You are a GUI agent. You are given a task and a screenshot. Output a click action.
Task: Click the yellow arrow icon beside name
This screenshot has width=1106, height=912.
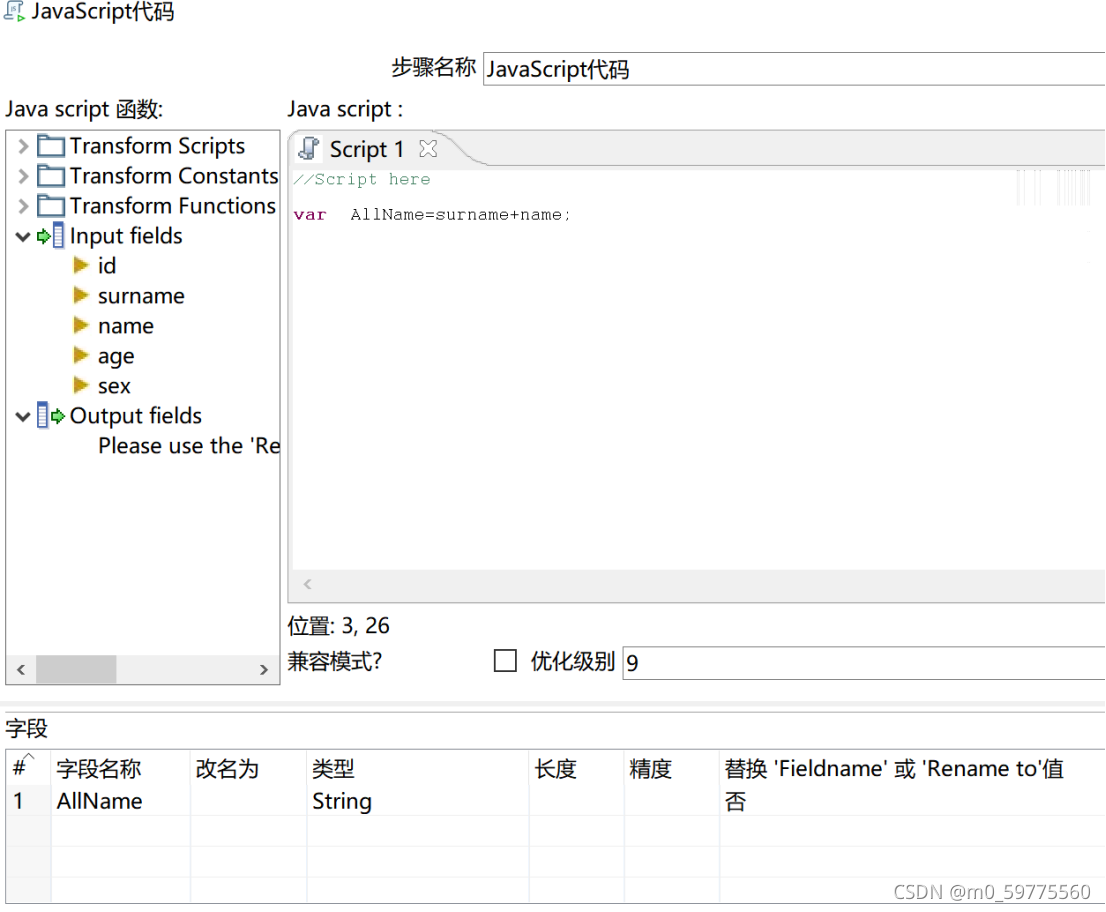pos(81,325)
